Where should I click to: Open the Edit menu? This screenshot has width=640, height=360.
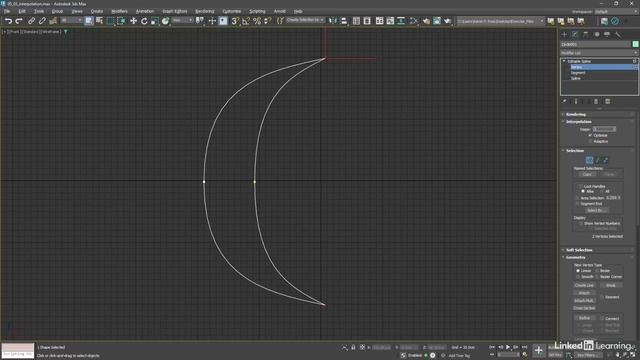tap(22, 11)
